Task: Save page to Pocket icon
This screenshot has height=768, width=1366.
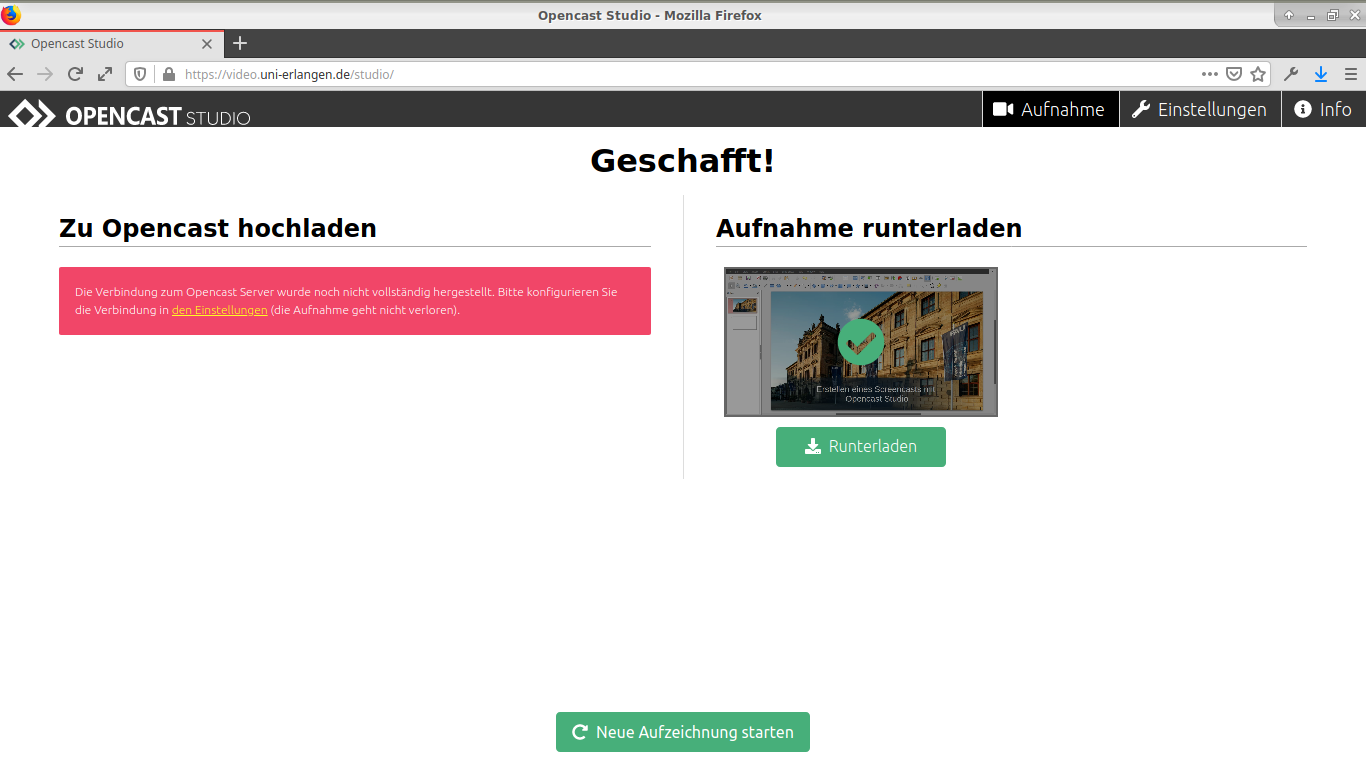Action: [x=1235, y=74]
